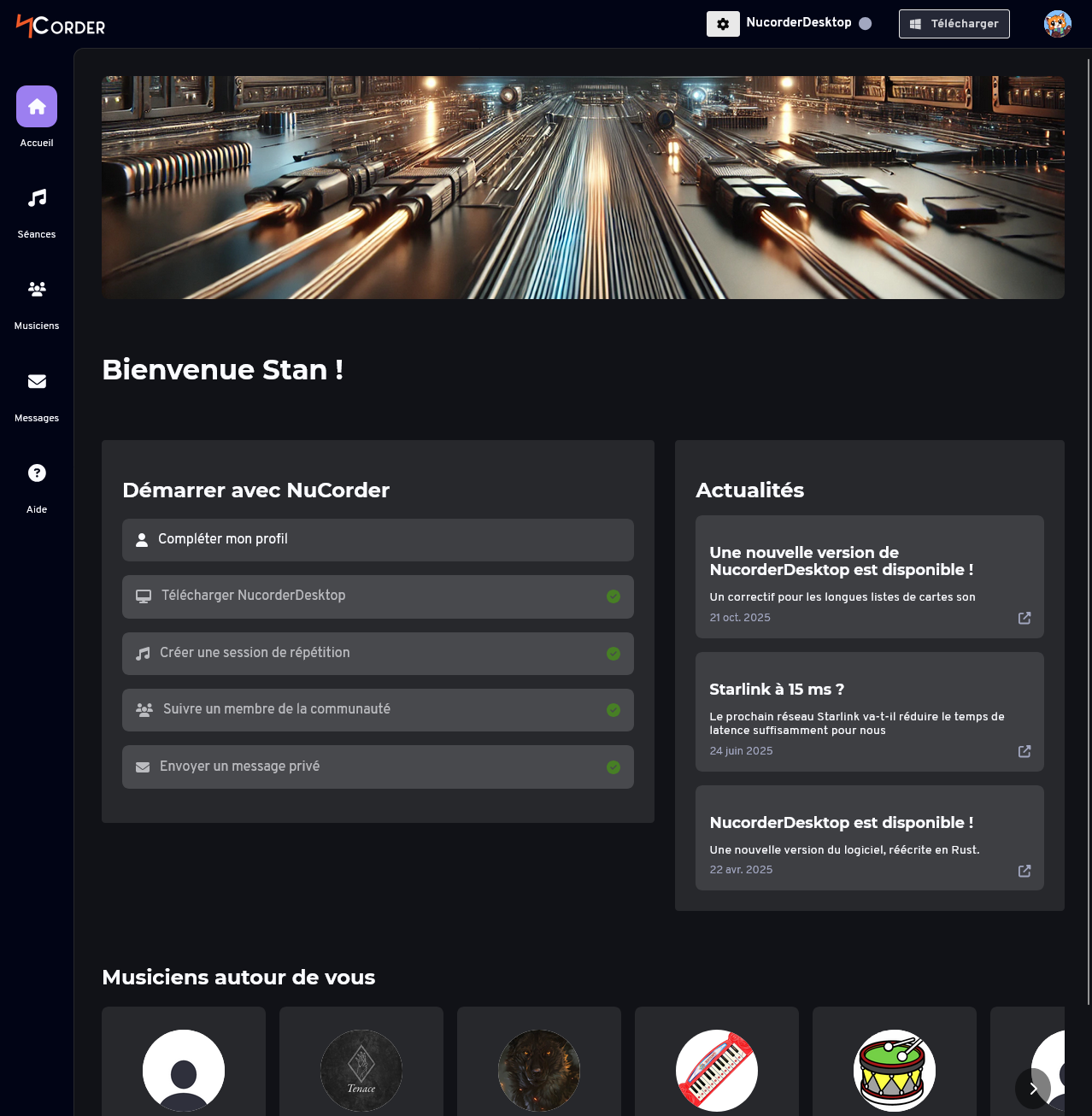Image resolution: width=1092 pixels, height=1116 pixels.
Task: Go to Aide label in sidebar
Action: [x=37, y=509]
